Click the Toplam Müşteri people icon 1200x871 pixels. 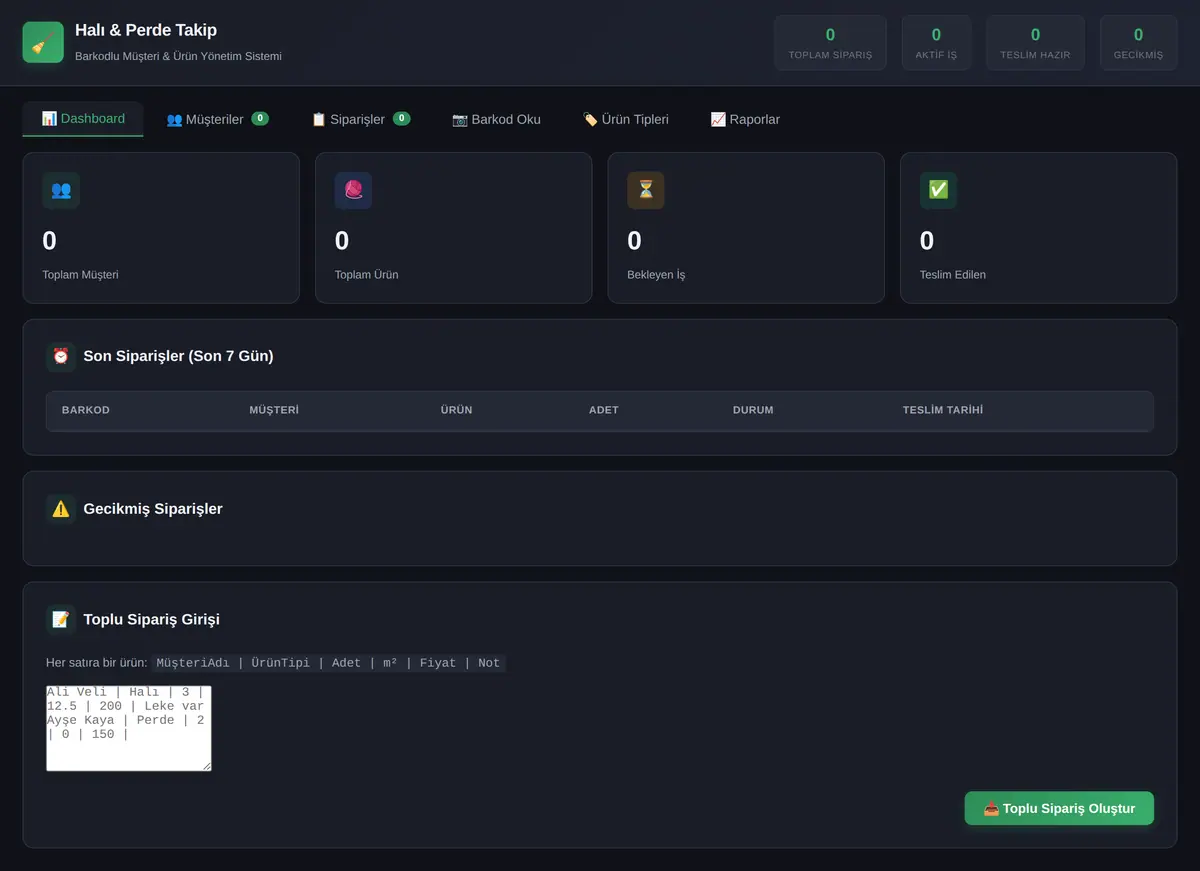(x=61, y=190)
